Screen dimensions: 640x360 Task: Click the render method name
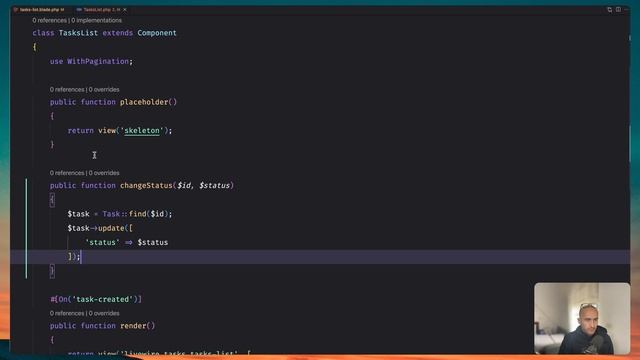point(133,326)
